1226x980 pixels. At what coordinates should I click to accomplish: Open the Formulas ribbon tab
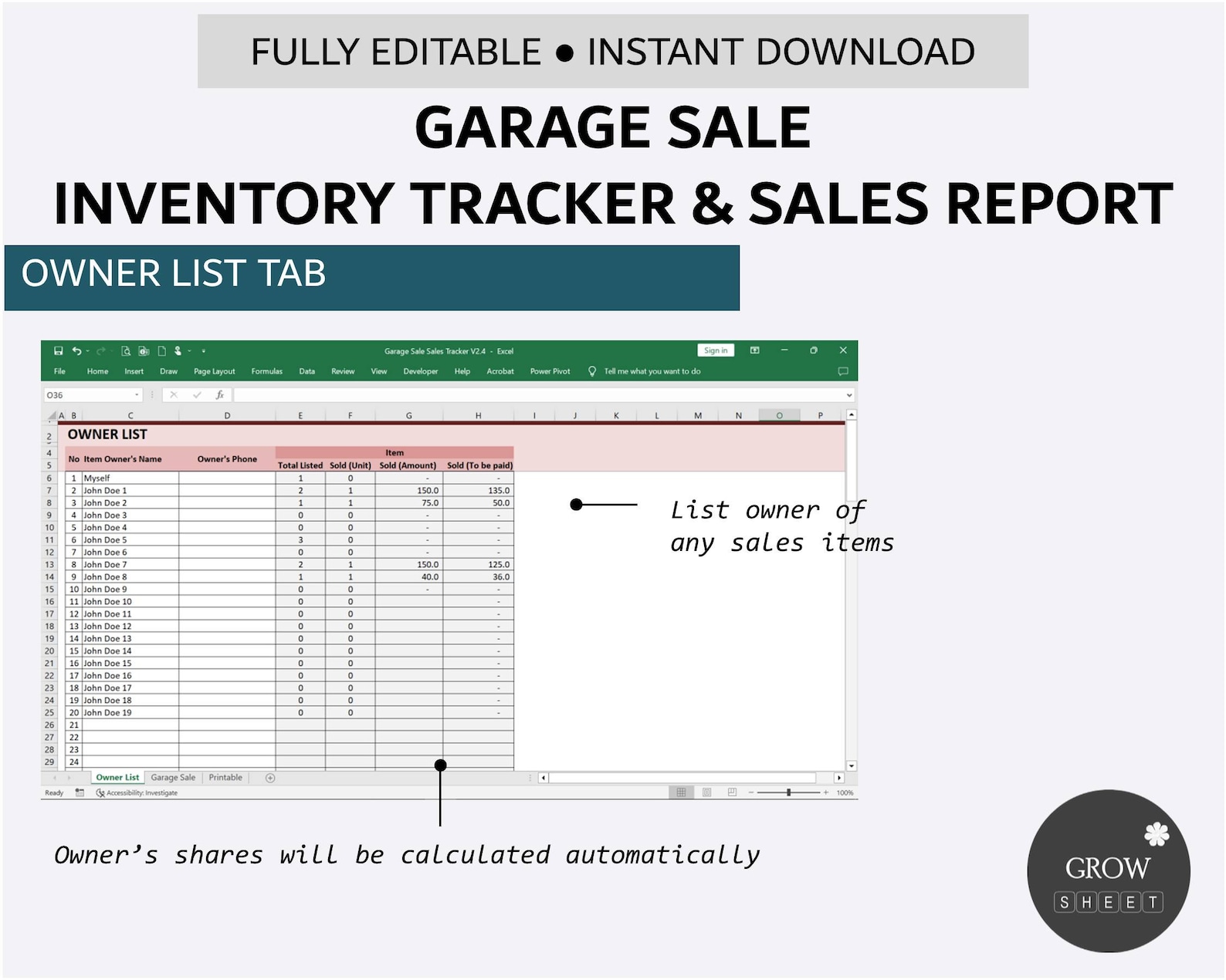click(x=266, y=371)
